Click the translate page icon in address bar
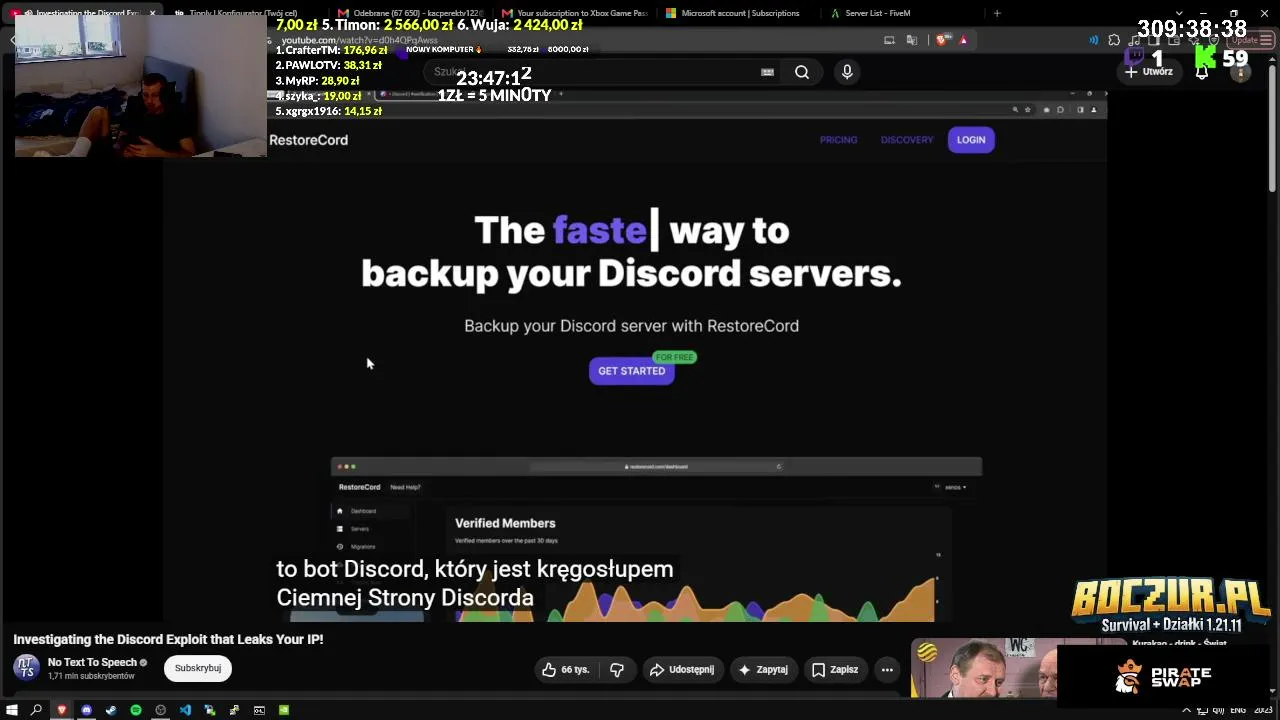 [912, 40]
